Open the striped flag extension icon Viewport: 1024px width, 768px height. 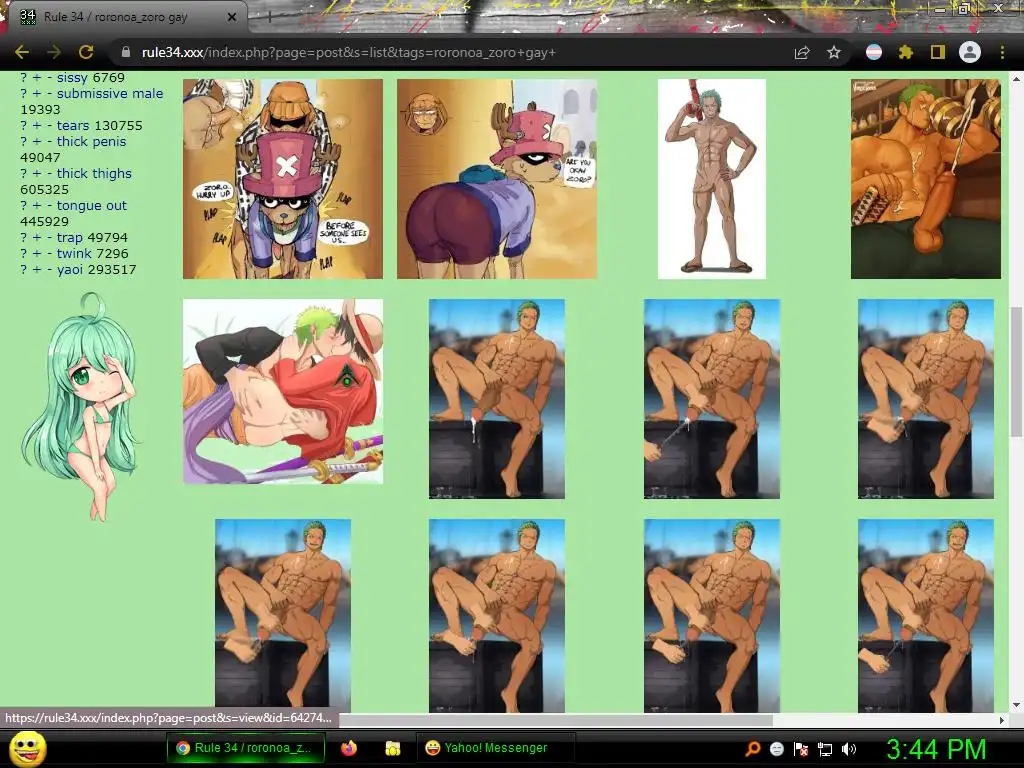click(x=874, y=52)
